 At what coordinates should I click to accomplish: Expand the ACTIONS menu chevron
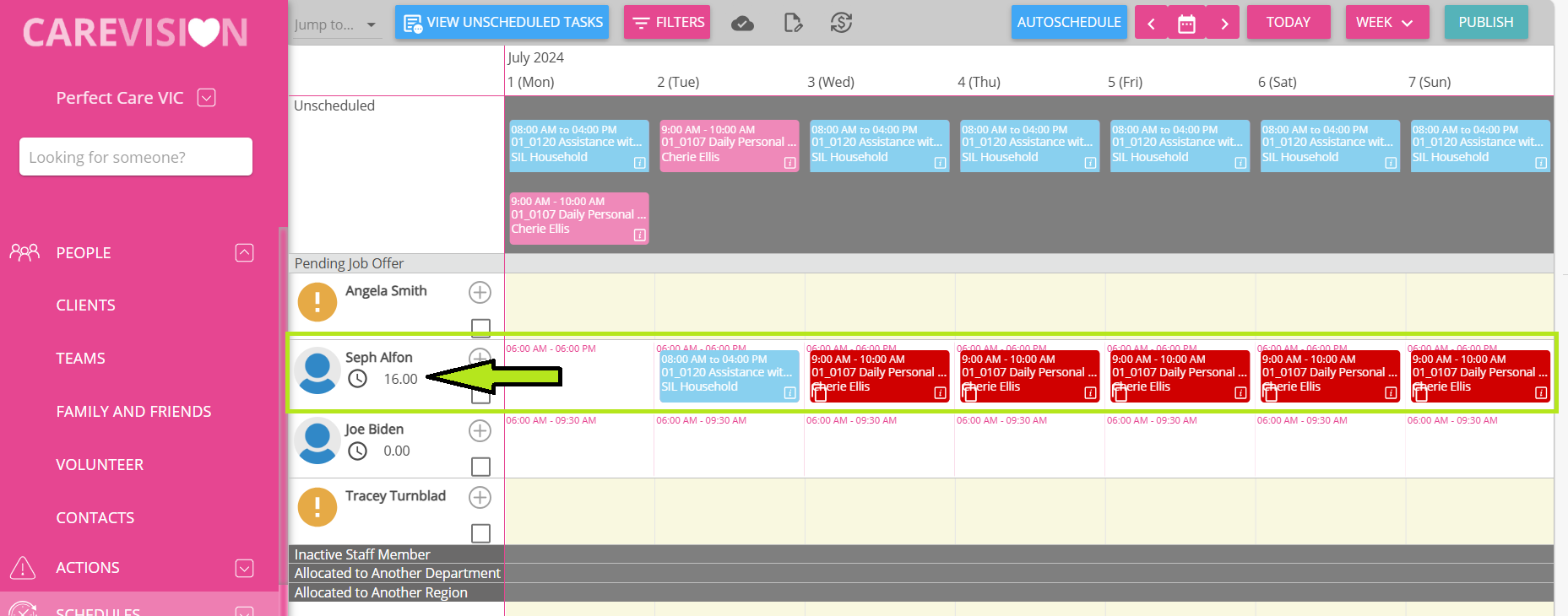[x=245, y=568]
